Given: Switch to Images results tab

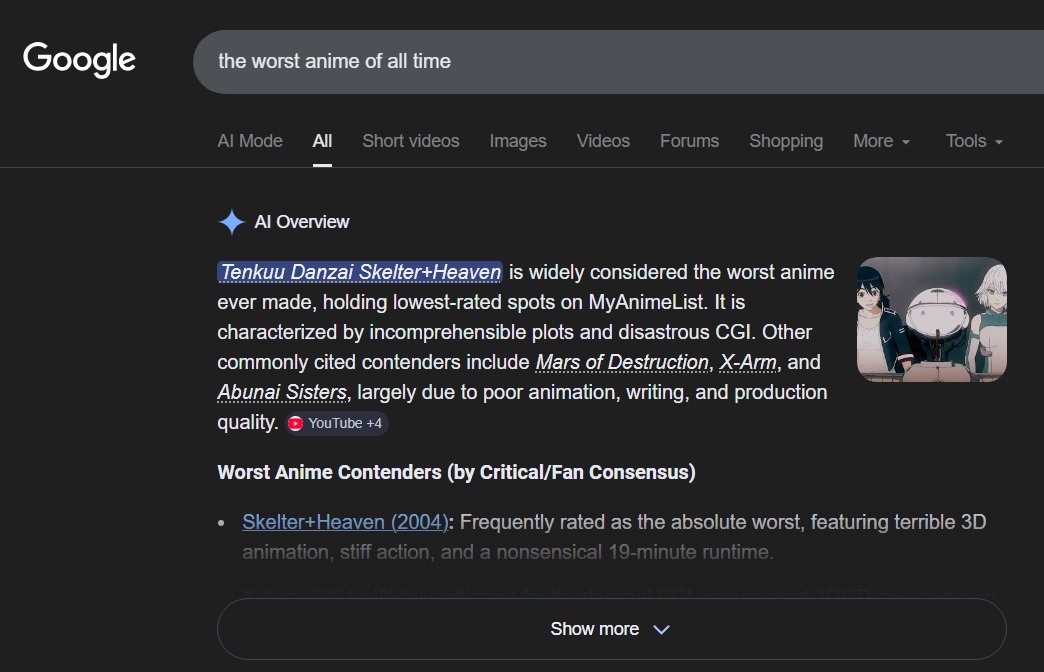Looking at the screenshot, I should [518, 141].
